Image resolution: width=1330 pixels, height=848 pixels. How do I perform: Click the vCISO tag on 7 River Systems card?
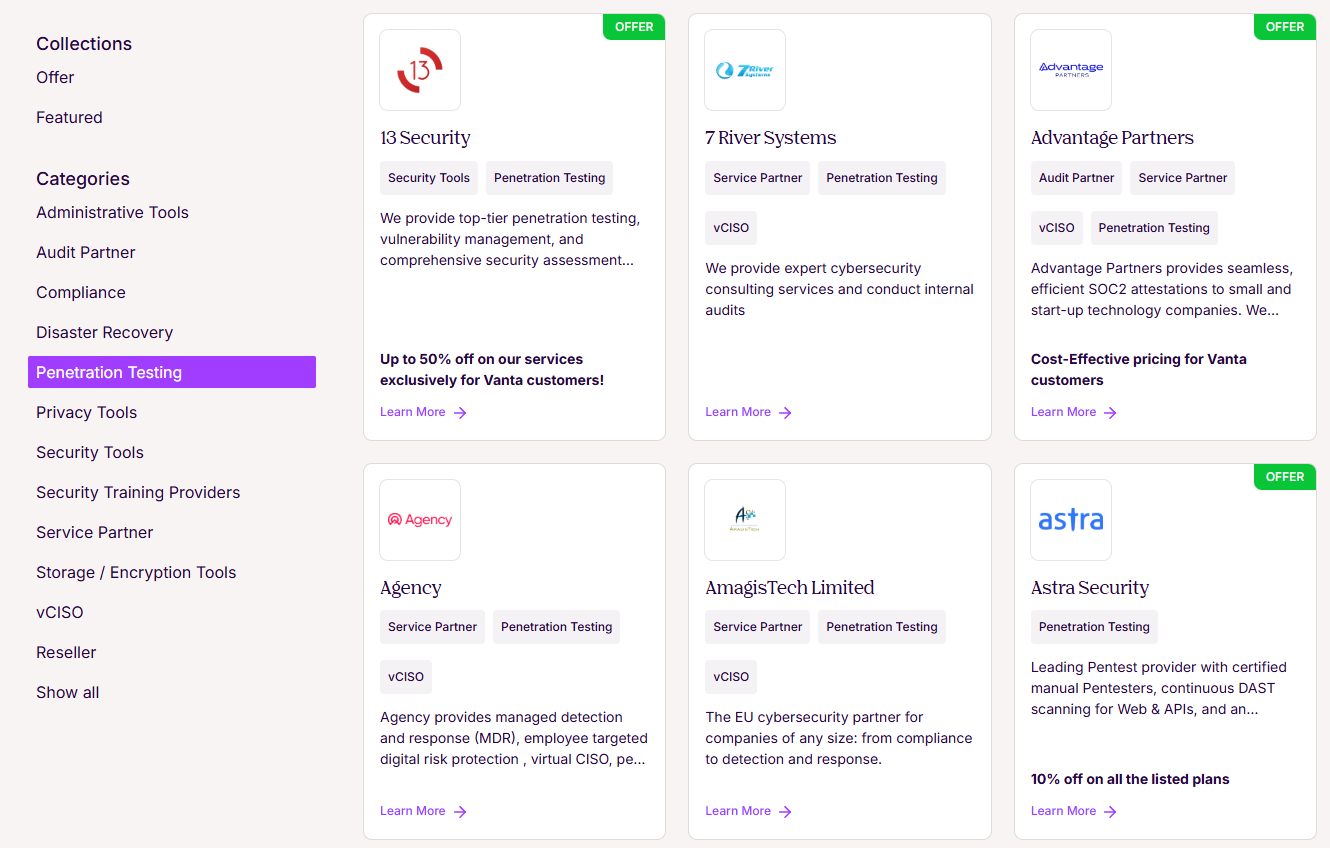[x=730, y=227]
